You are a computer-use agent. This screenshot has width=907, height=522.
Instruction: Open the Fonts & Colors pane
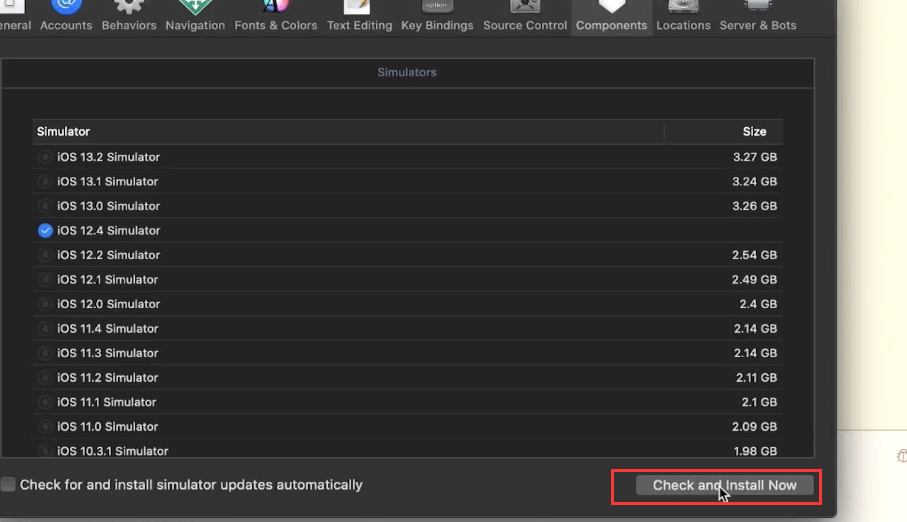coord(275,16)
